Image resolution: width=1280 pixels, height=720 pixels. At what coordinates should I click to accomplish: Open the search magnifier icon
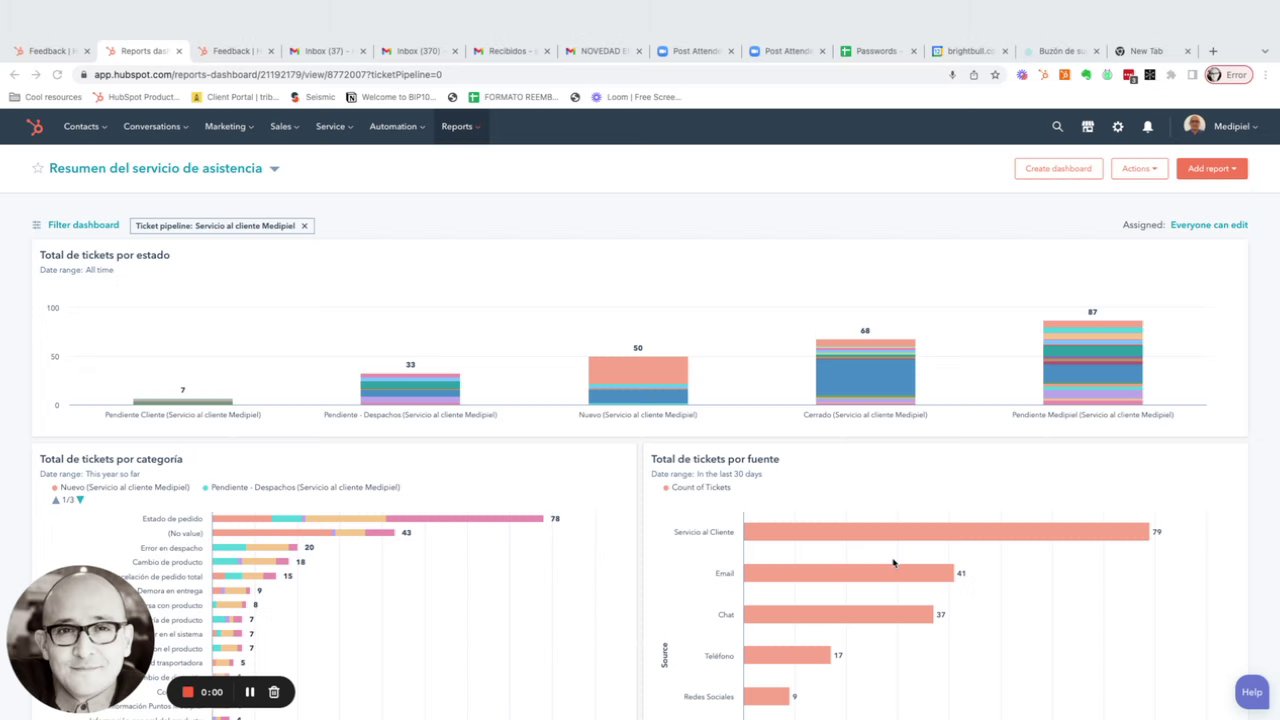click(x=1057, y=127)
